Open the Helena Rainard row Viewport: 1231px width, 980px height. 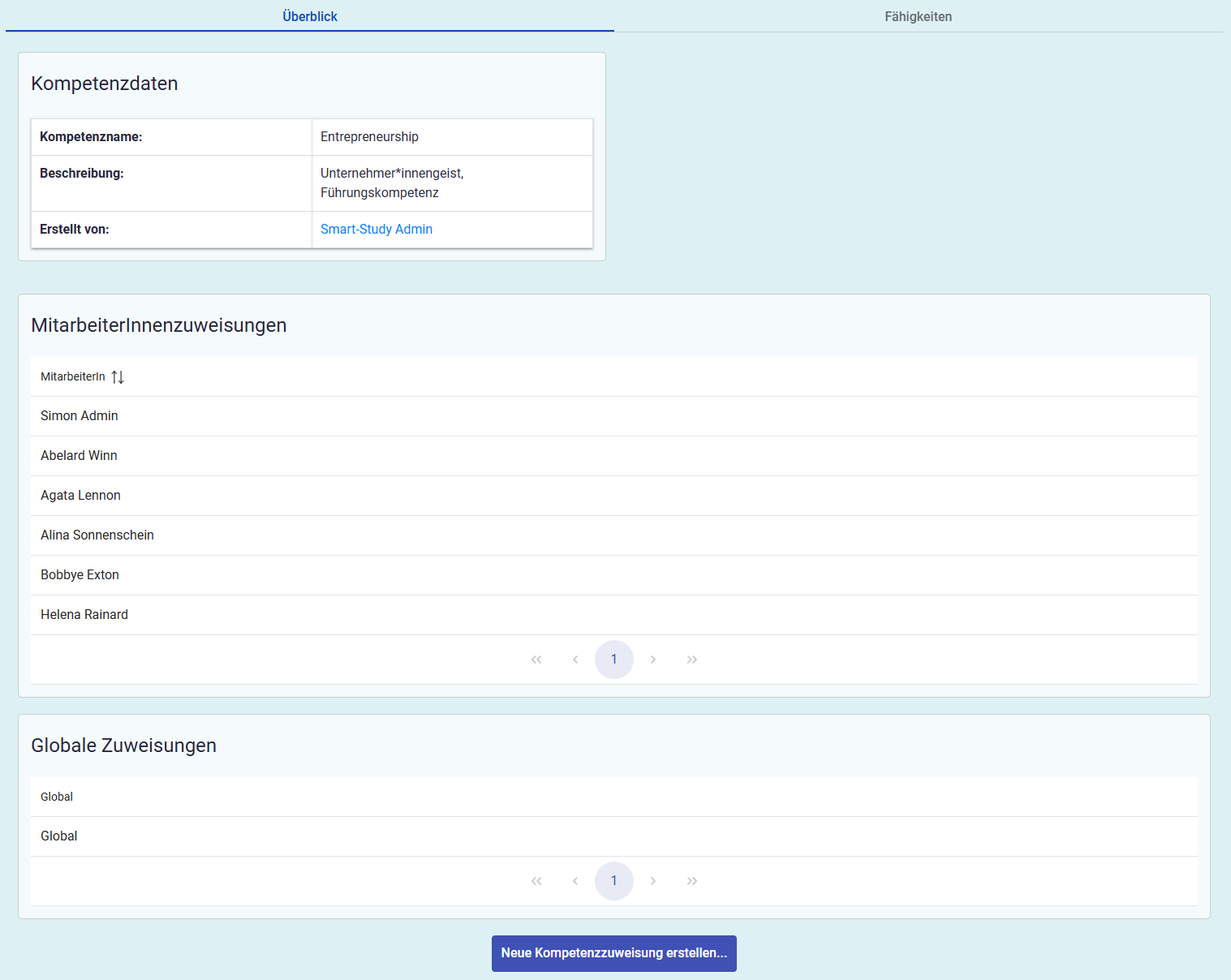[84, 615]
